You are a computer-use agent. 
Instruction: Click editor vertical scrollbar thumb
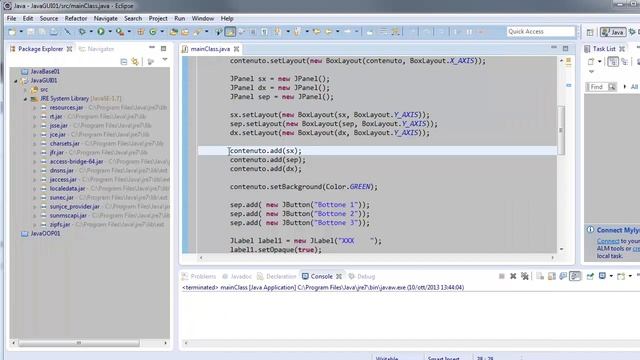coord(561,130)
